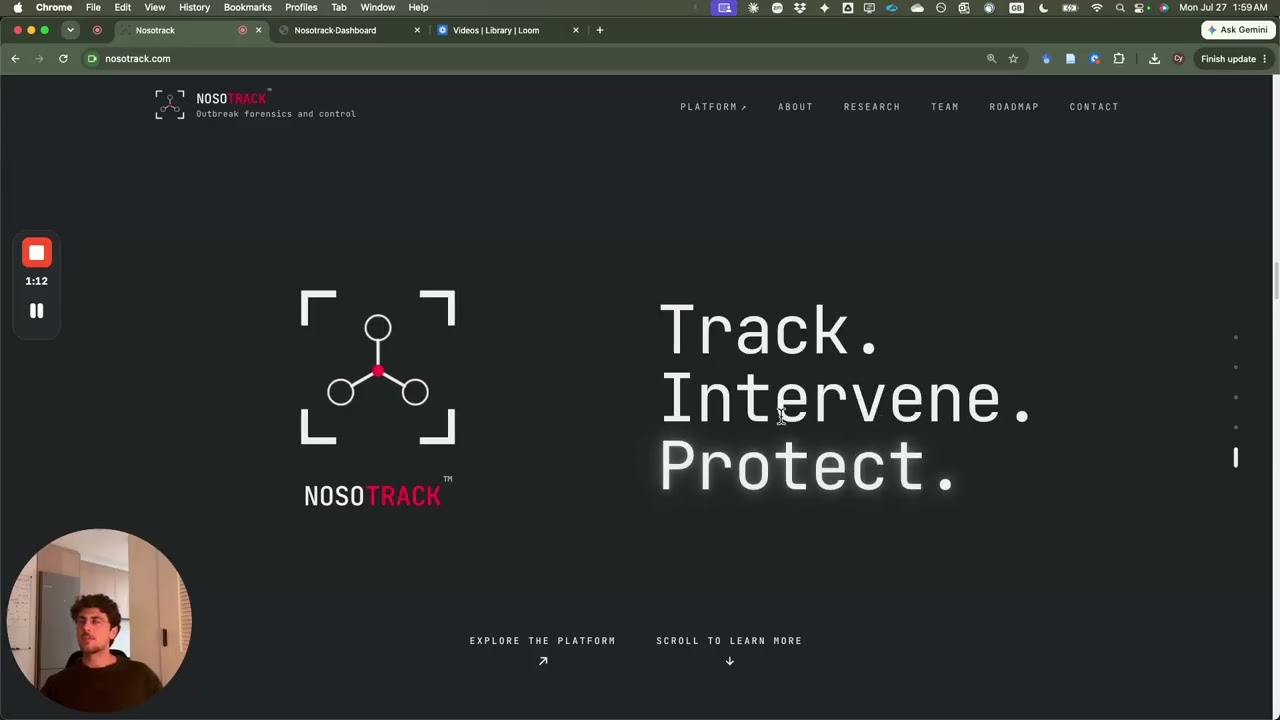Go to the About page
Image resolution: width=1280 pixels, height=720 pixels.
pyautogui.click(x=795, y=107)
